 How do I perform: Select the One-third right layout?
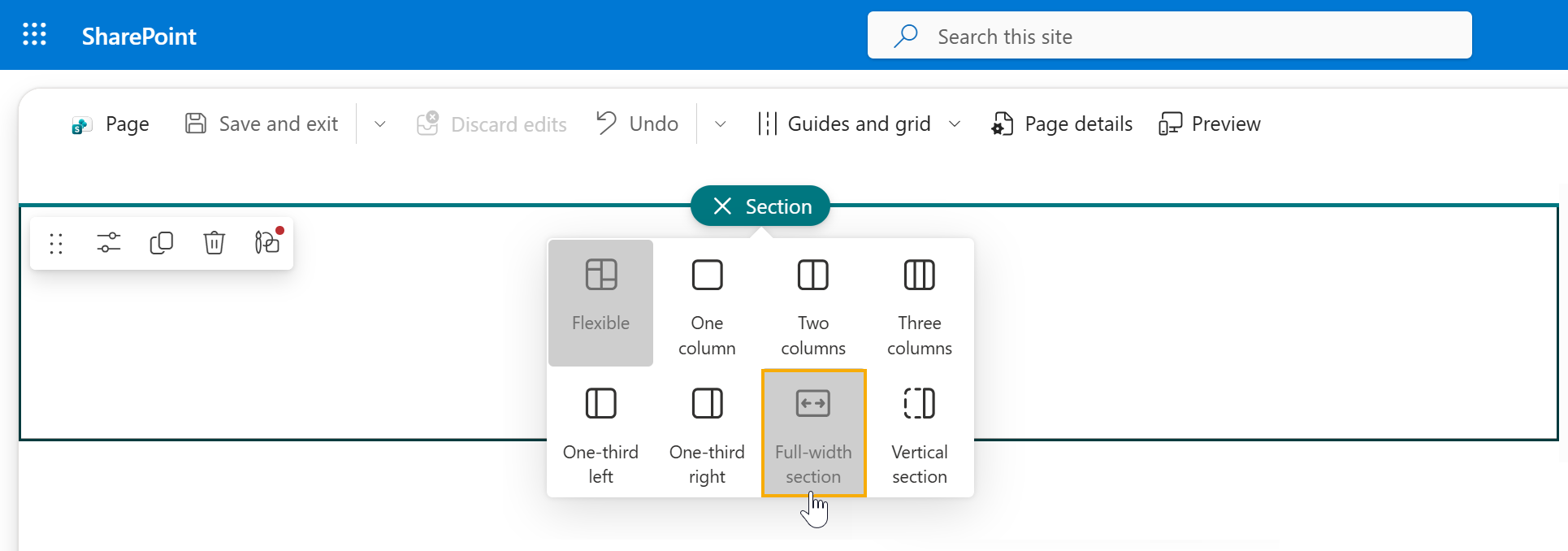coord(707,432)
